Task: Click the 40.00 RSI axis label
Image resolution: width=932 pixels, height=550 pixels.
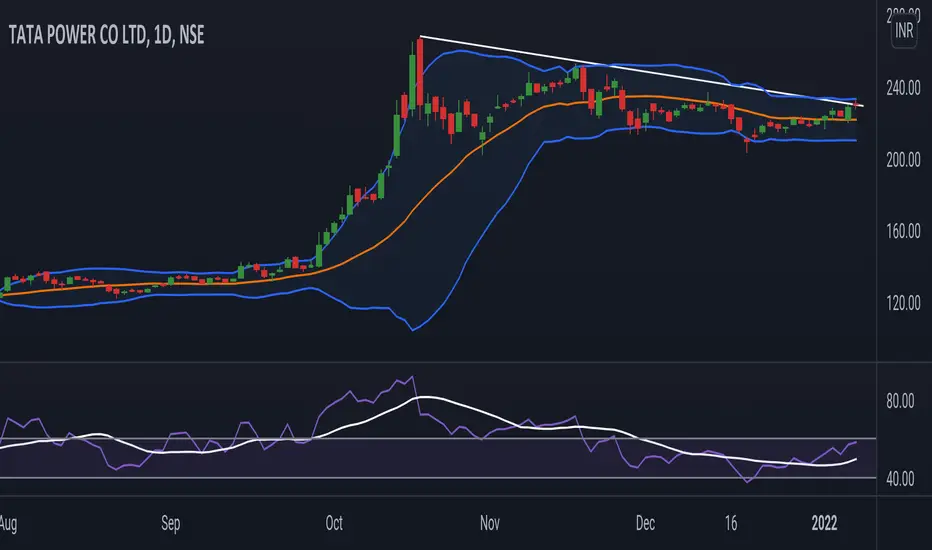Action: 900,478
